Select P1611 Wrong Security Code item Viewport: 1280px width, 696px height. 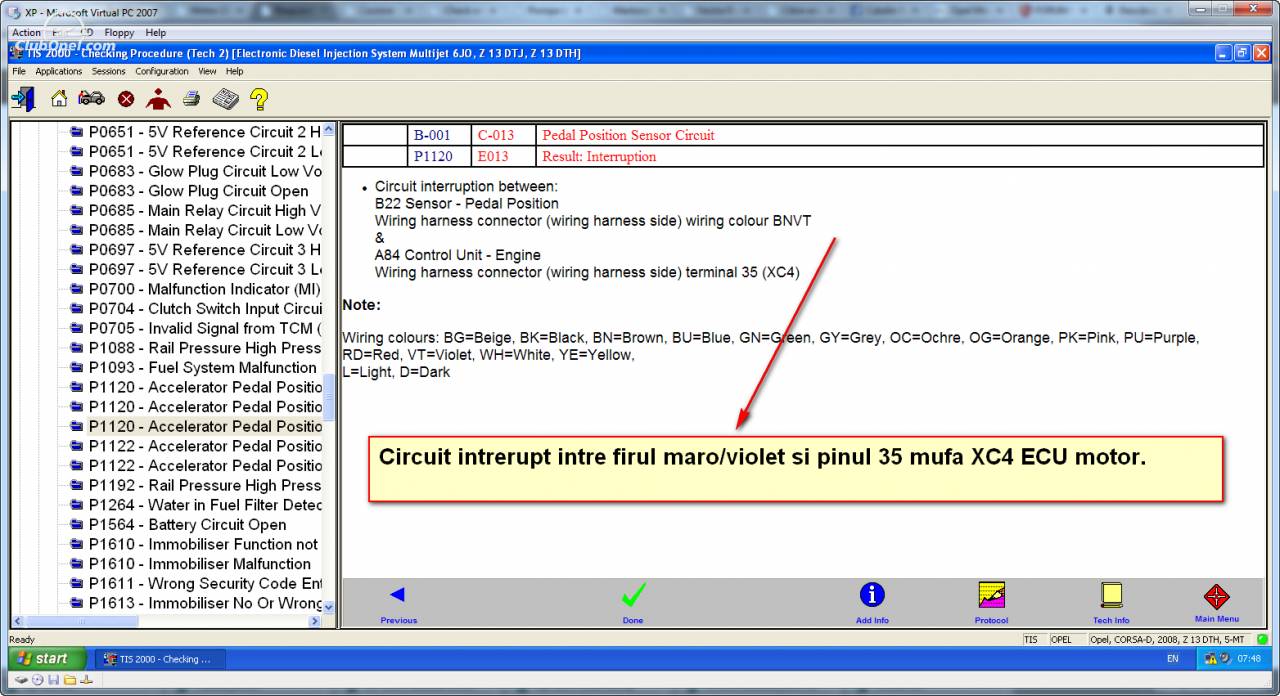197,583
